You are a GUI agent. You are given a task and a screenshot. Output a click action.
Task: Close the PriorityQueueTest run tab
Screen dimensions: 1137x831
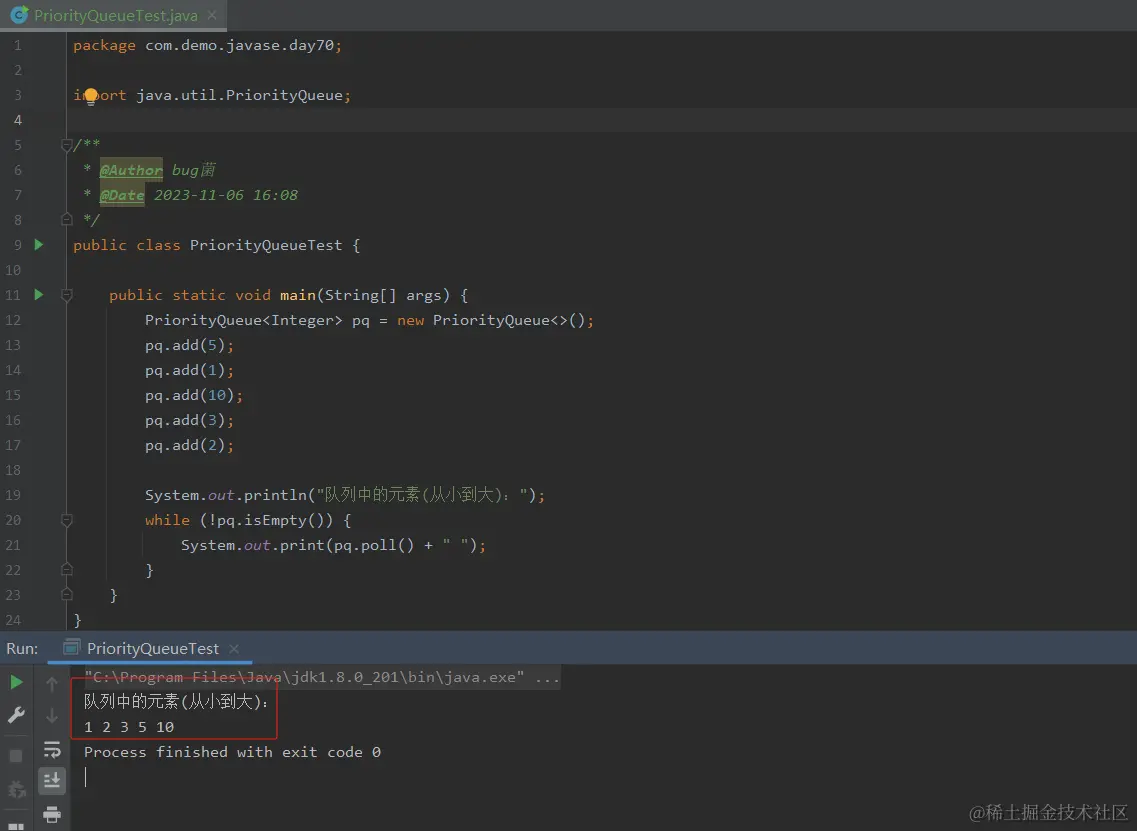pyautogui.click(x=233, y=648)
